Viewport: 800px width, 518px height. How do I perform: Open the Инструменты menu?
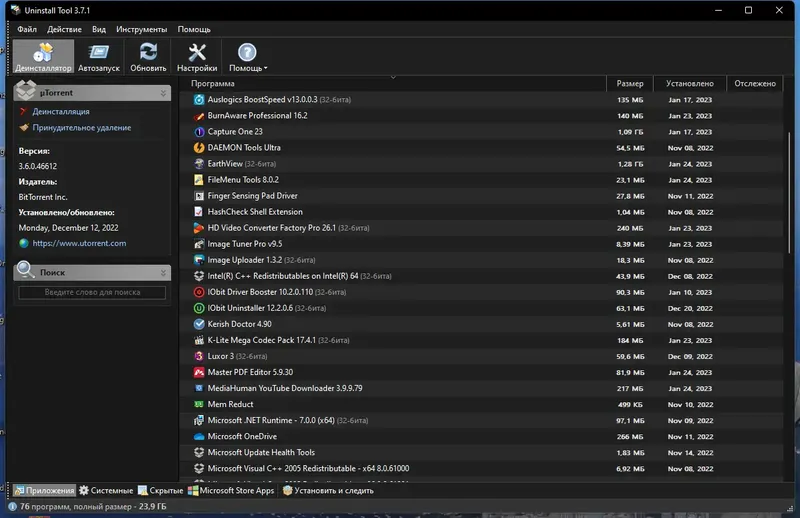(141, 29)
